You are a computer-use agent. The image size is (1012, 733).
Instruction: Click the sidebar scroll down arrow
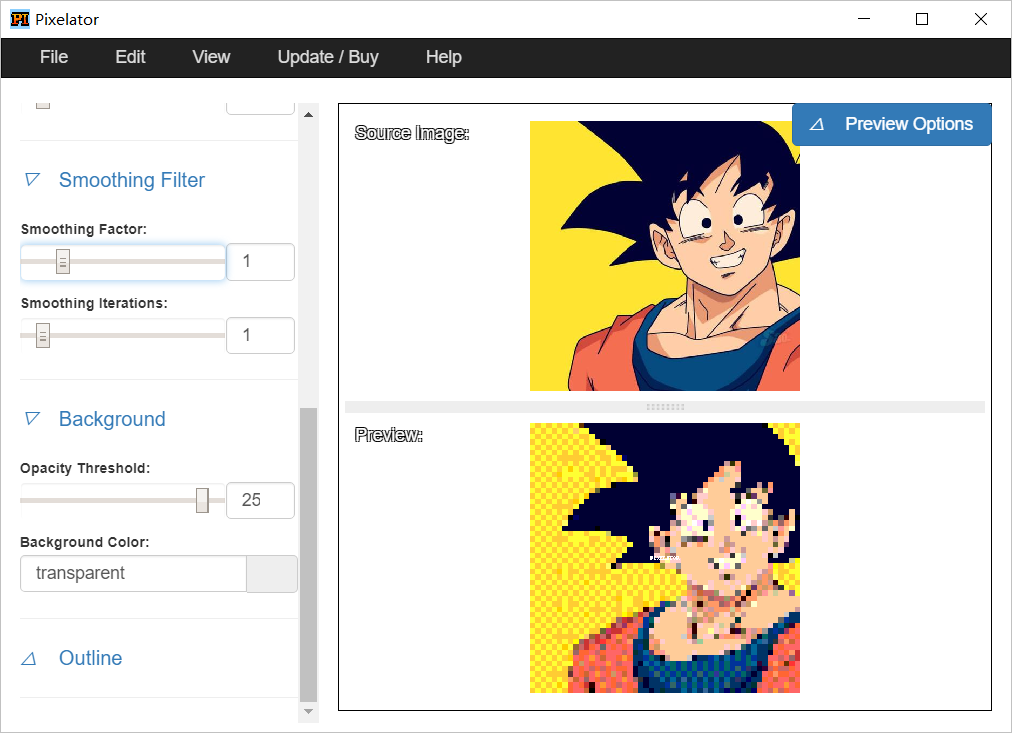pyautogui.click(x=308, y=711)
